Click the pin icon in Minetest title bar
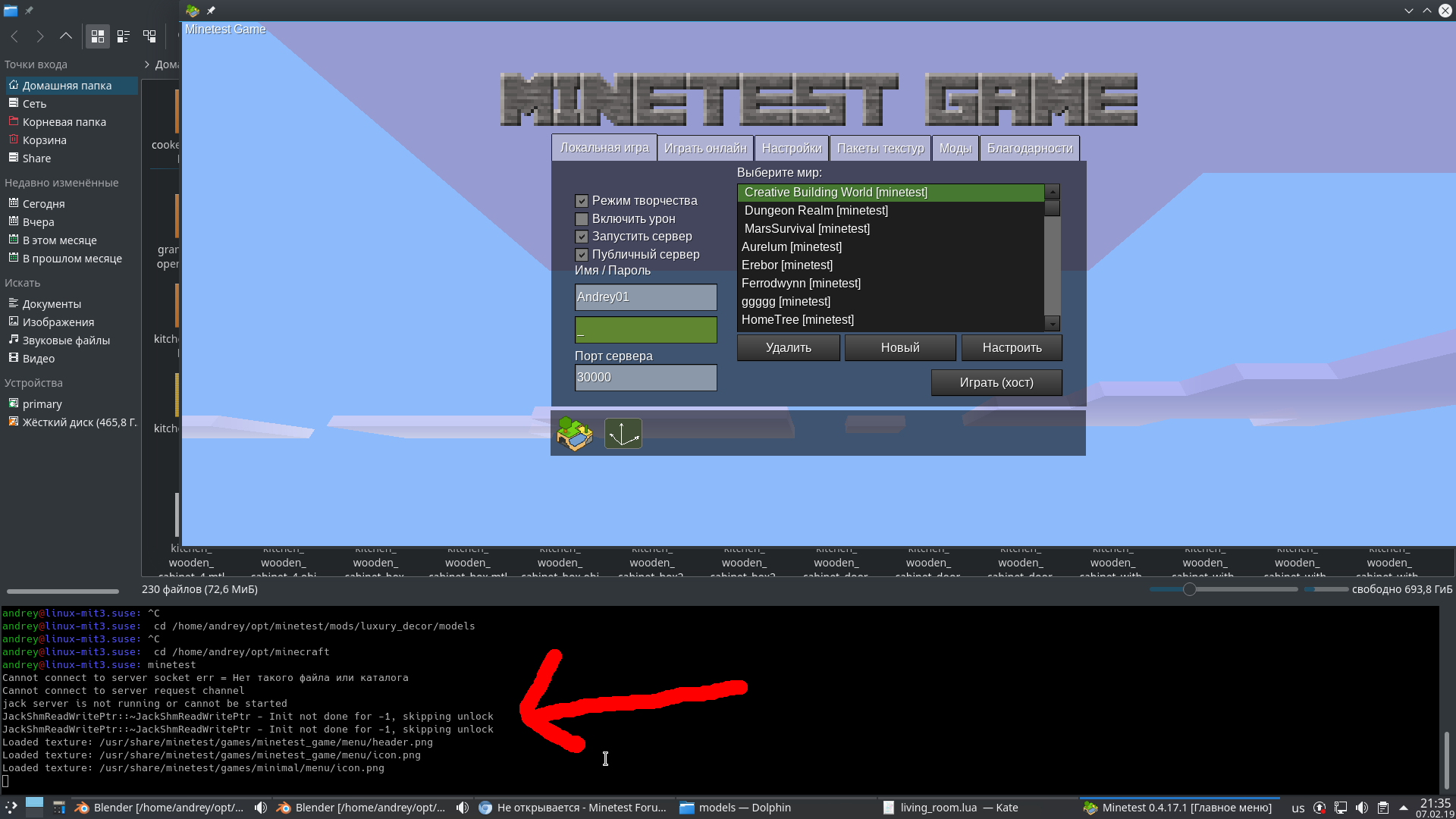This screenshot has height=819, width=1456. 211,11
